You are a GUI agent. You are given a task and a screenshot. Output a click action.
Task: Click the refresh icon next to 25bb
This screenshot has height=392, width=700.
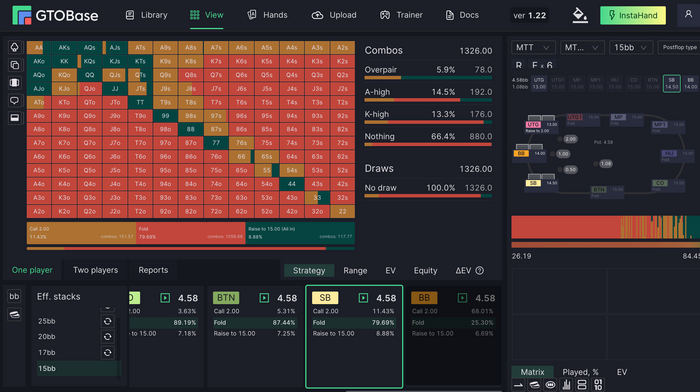108,321
